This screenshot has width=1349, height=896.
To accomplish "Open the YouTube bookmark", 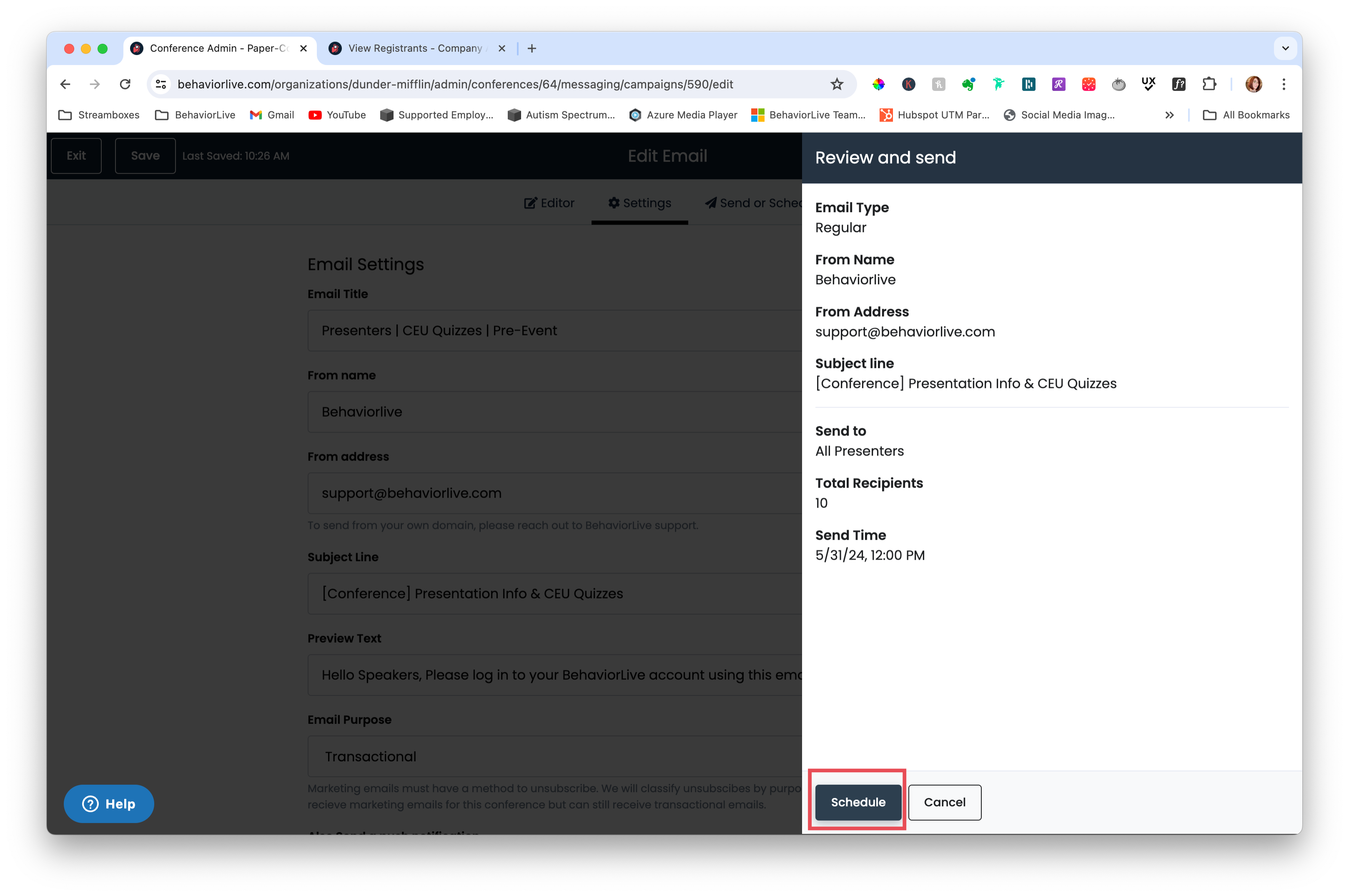I will click(x=337, y=115).
